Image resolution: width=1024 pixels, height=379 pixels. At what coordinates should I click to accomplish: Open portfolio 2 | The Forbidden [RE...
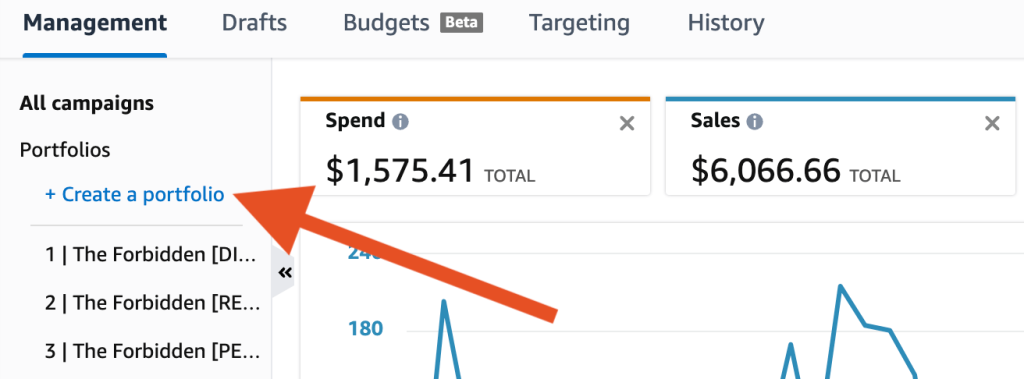click(153, 303)
